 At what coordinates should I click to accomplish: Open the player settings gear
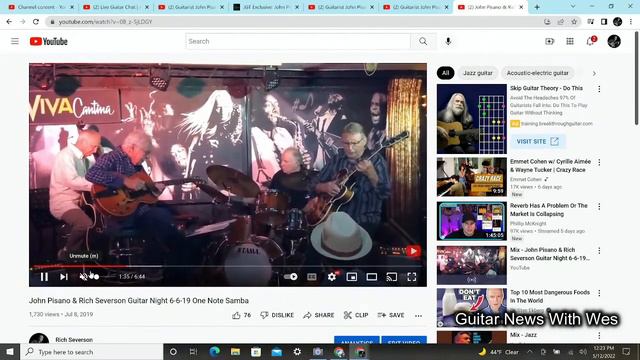[332, 277]
